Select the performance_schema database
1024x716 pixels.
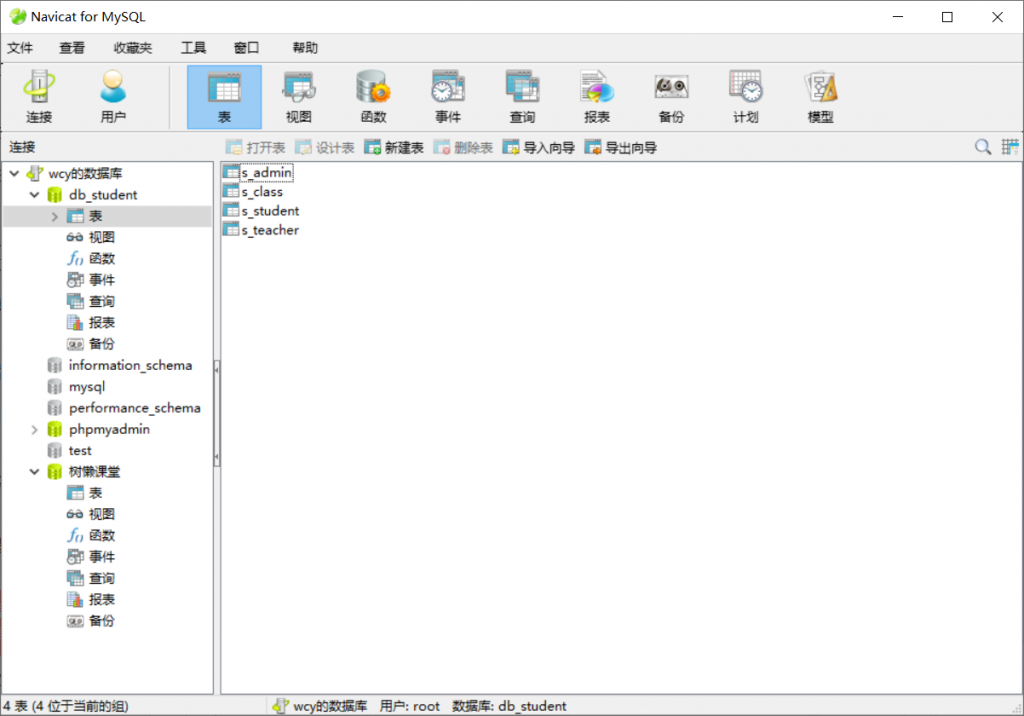click(x=124, y=408)
